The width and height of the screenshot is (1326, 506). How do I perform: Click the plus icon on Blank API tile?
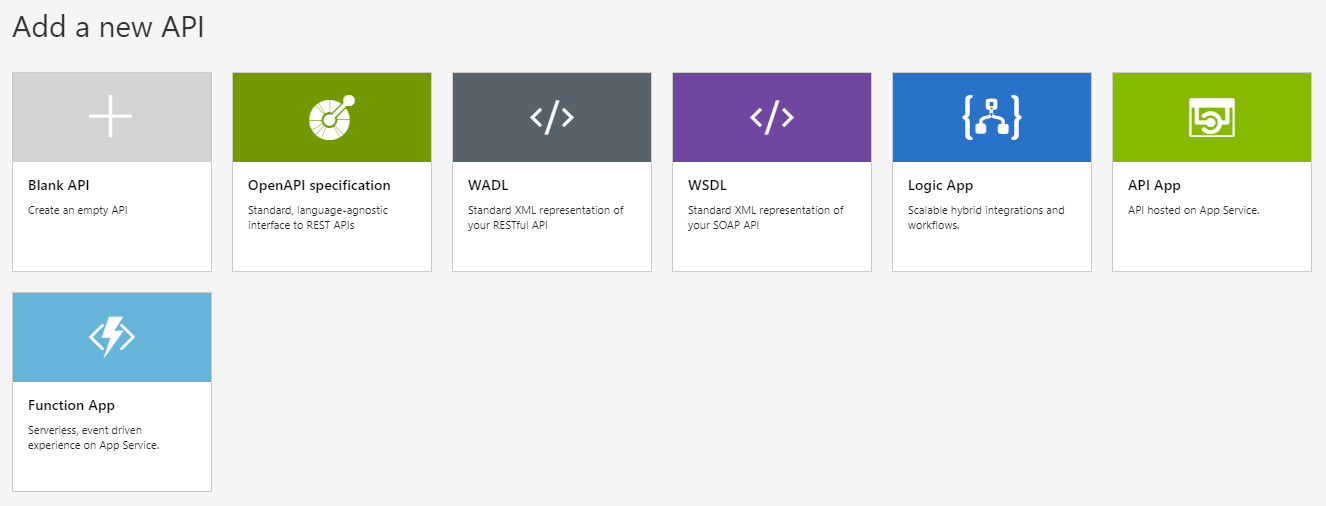point(111,117)
